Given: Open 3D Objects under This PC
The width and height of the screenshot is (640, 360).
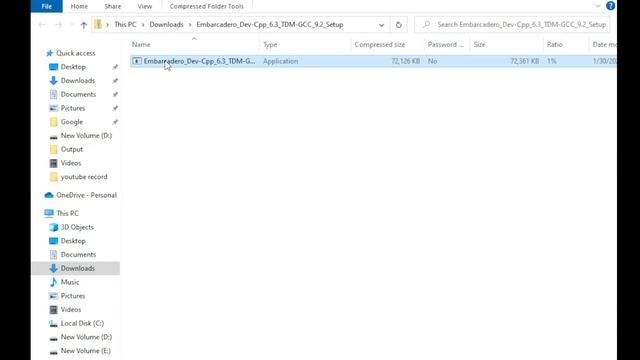Looking at the screenshot, I should point(77,227).
